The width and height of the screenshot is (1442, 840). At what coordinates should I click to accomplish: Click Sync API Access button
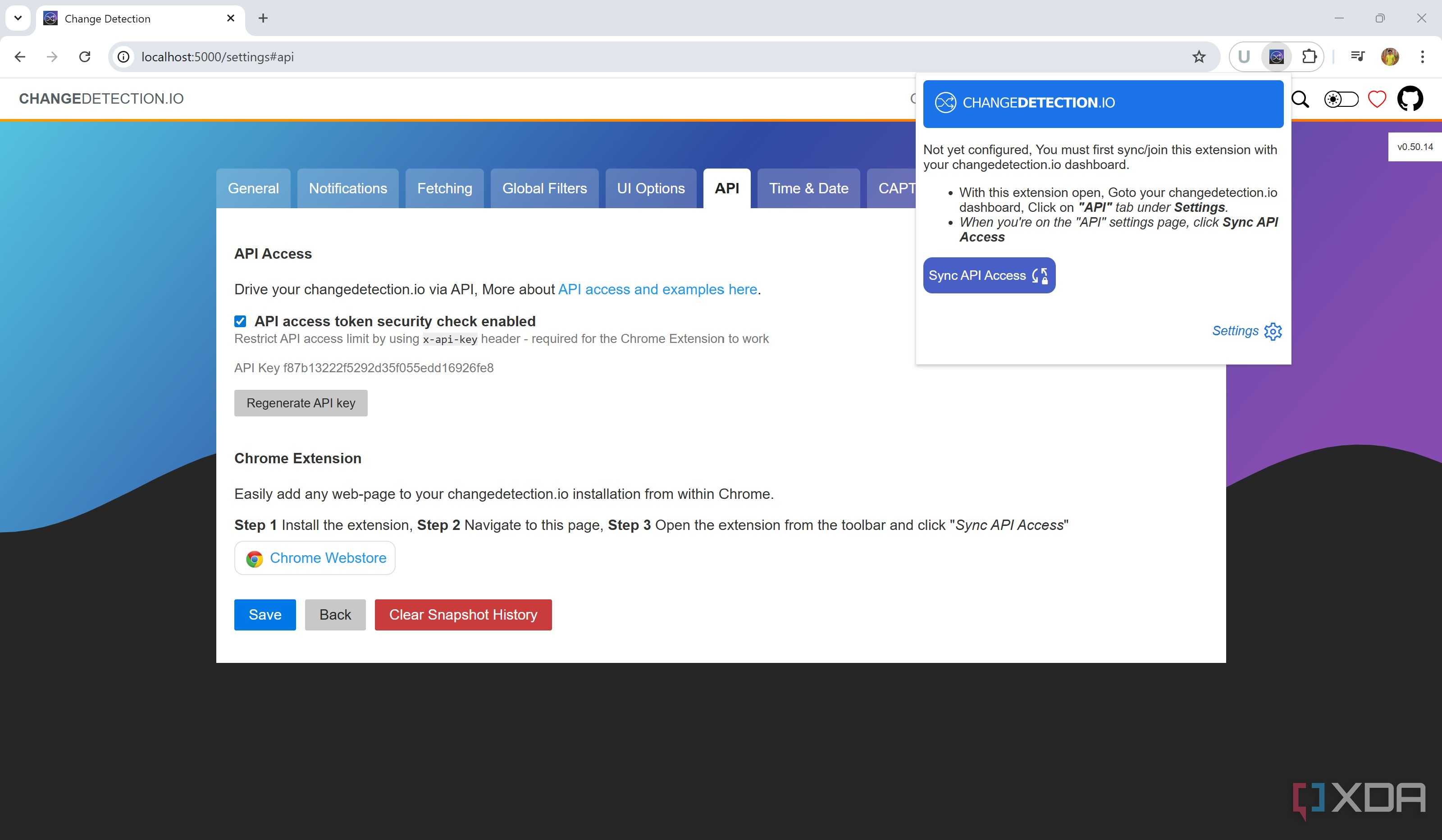[x=989, y=275]
